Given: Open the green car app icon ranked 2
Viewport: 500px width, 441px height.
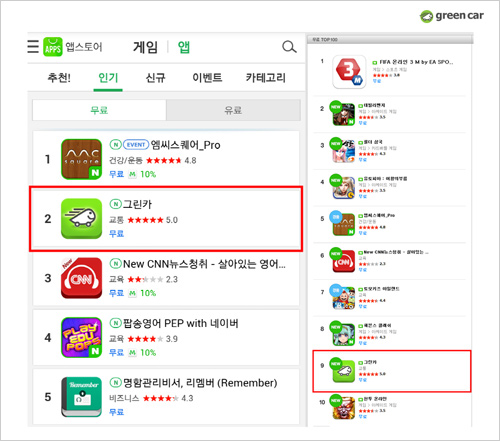Looking at the screenshot, I should 81,219.
